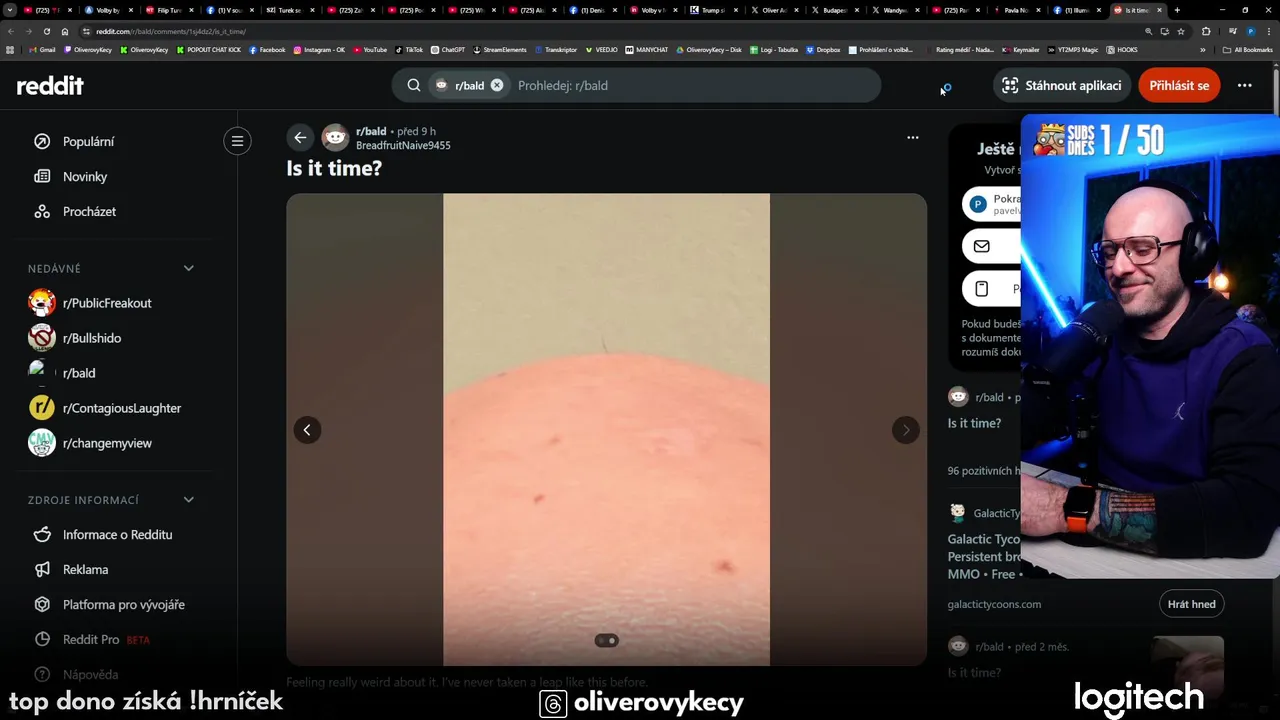Viewport: 1280px width, 720px height.
Task: Open galactictycoons.com ad link
Action: pyautogui.click(x=994, y=604)
